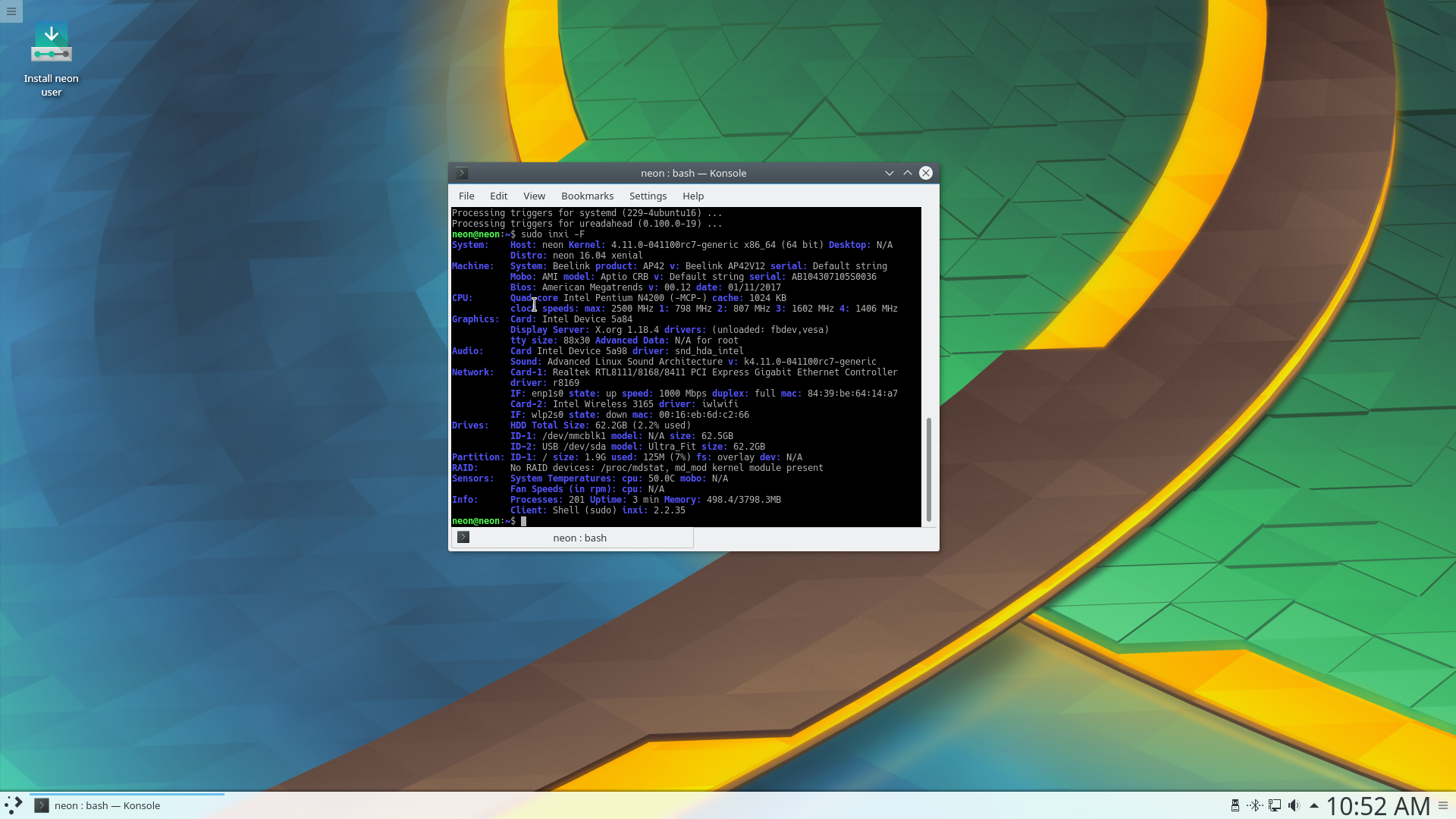Open the File menu in Konsole

[x=466, y=196]
